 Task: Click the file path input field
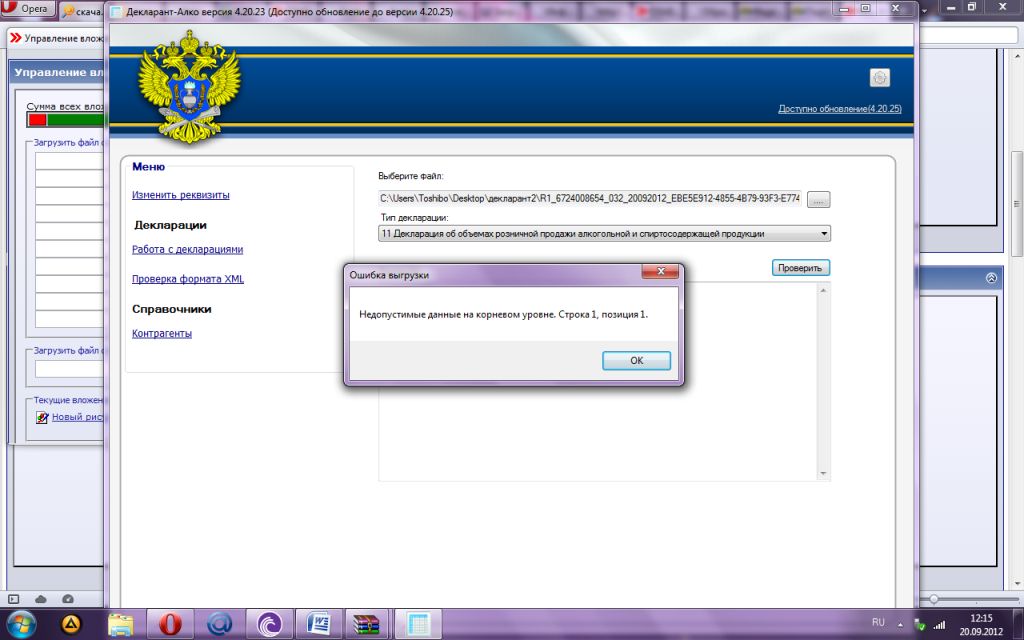590,199
